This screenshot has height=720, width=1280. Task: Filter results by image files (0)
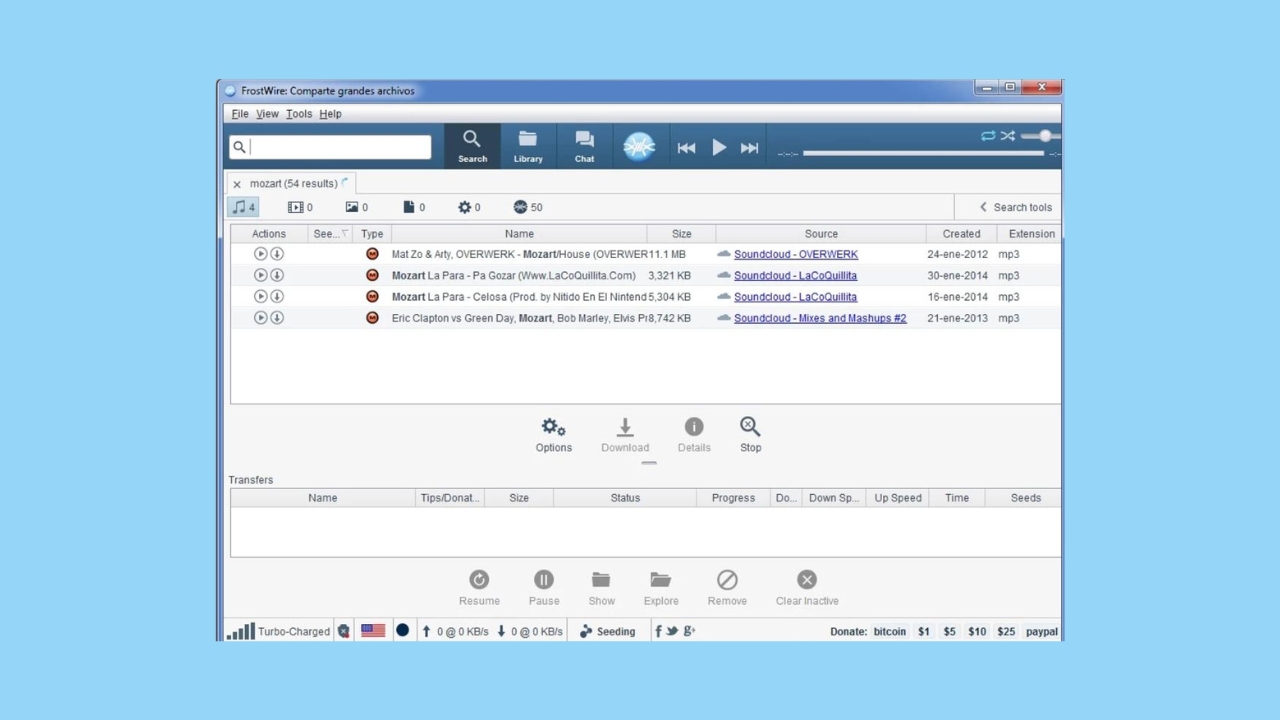pos(357,207)
